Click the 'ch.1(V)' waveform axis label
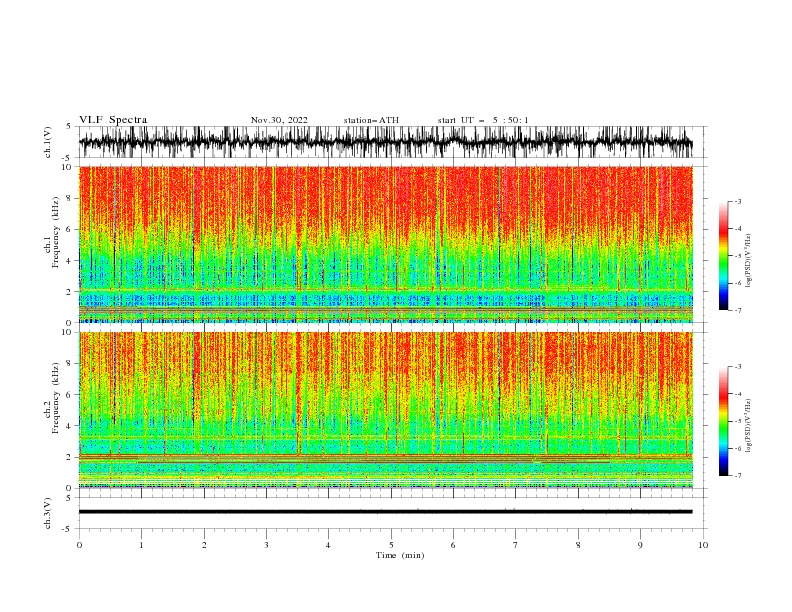Screen dimensions: 792x612 48,142
